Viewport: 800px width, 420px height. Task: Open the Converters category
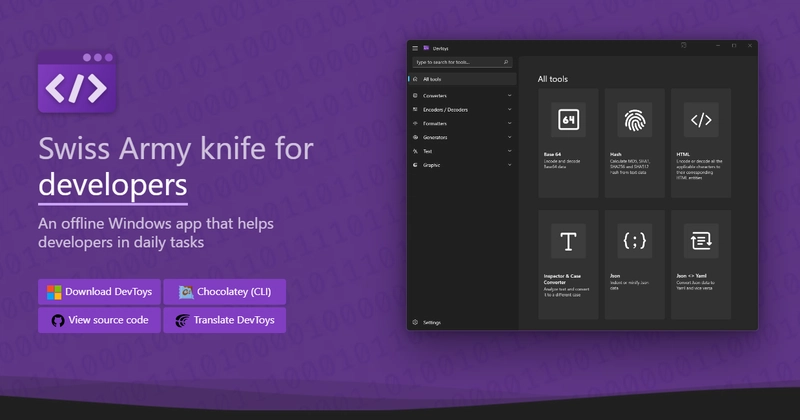pyautogui.click(x=462, y=95)
